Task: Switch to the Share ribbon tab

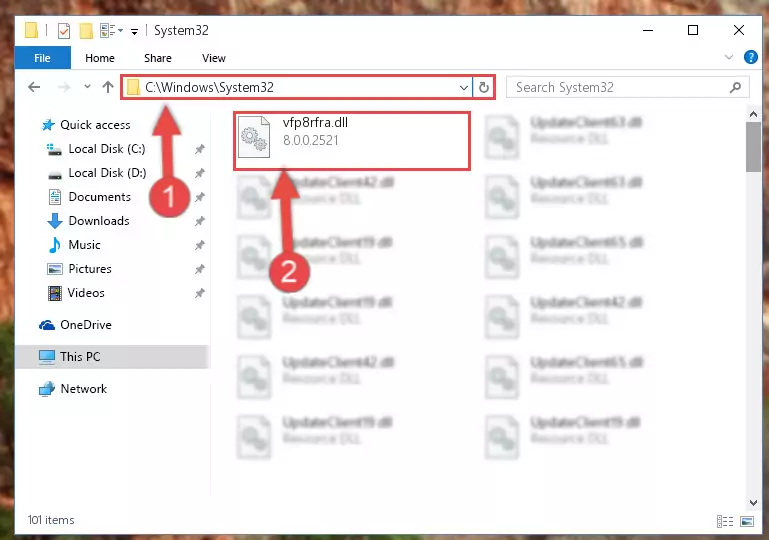Action: click(x=157, y=58)
